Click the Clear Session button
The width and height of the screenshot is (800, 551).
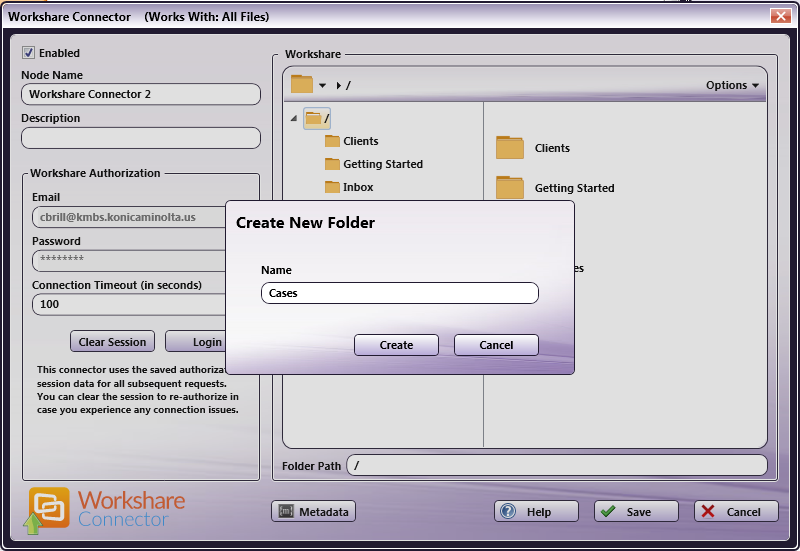(x=112, y=342)
